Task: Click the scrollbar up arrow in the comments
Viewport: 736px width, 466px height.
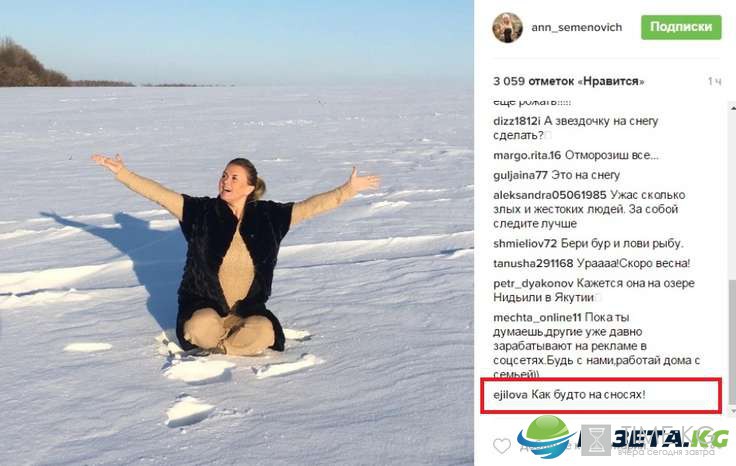Action: (733, 108)
